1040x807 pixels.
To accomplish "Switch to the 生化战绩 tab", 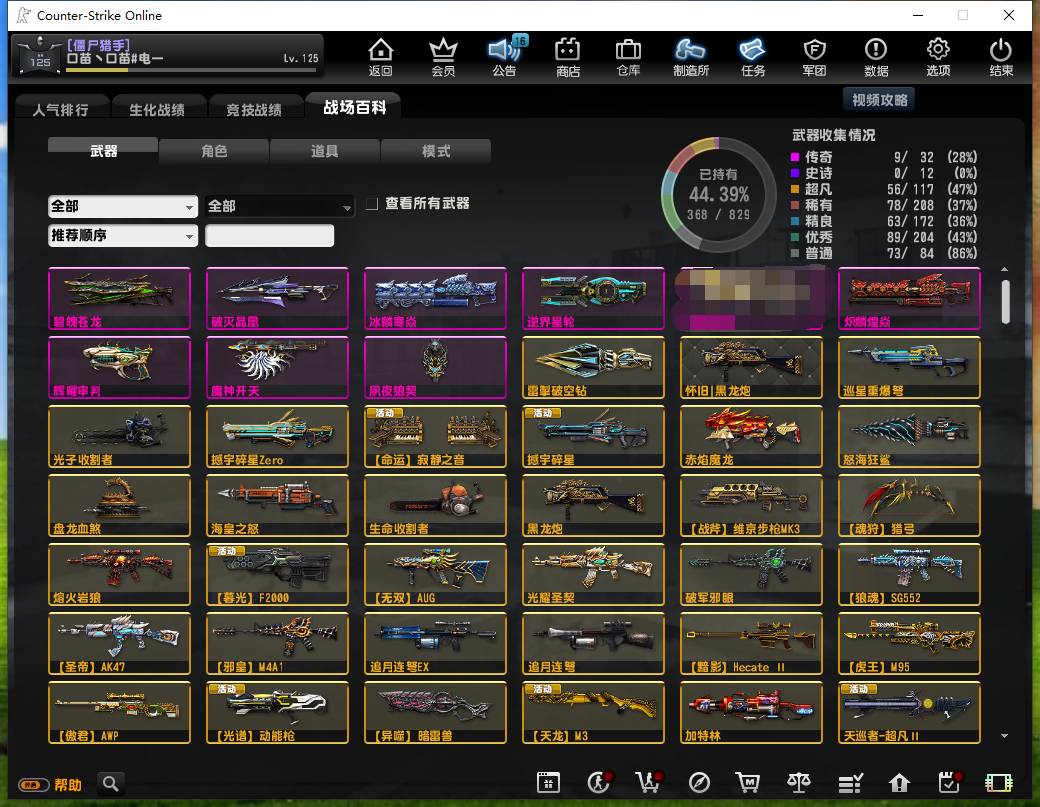I will 157,109.
